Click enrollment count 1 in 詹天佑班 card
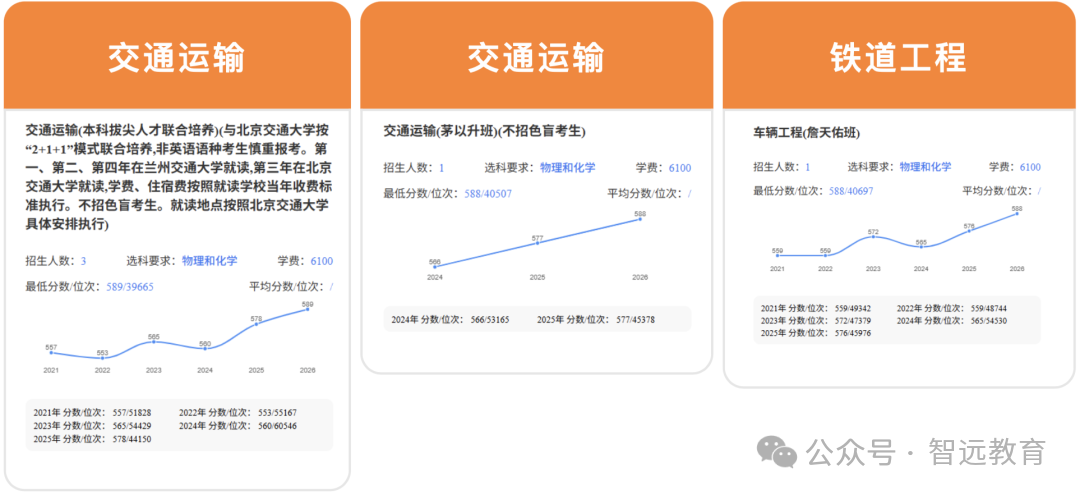This screenshot has width=1080, height=495. (x=808, y=167)
